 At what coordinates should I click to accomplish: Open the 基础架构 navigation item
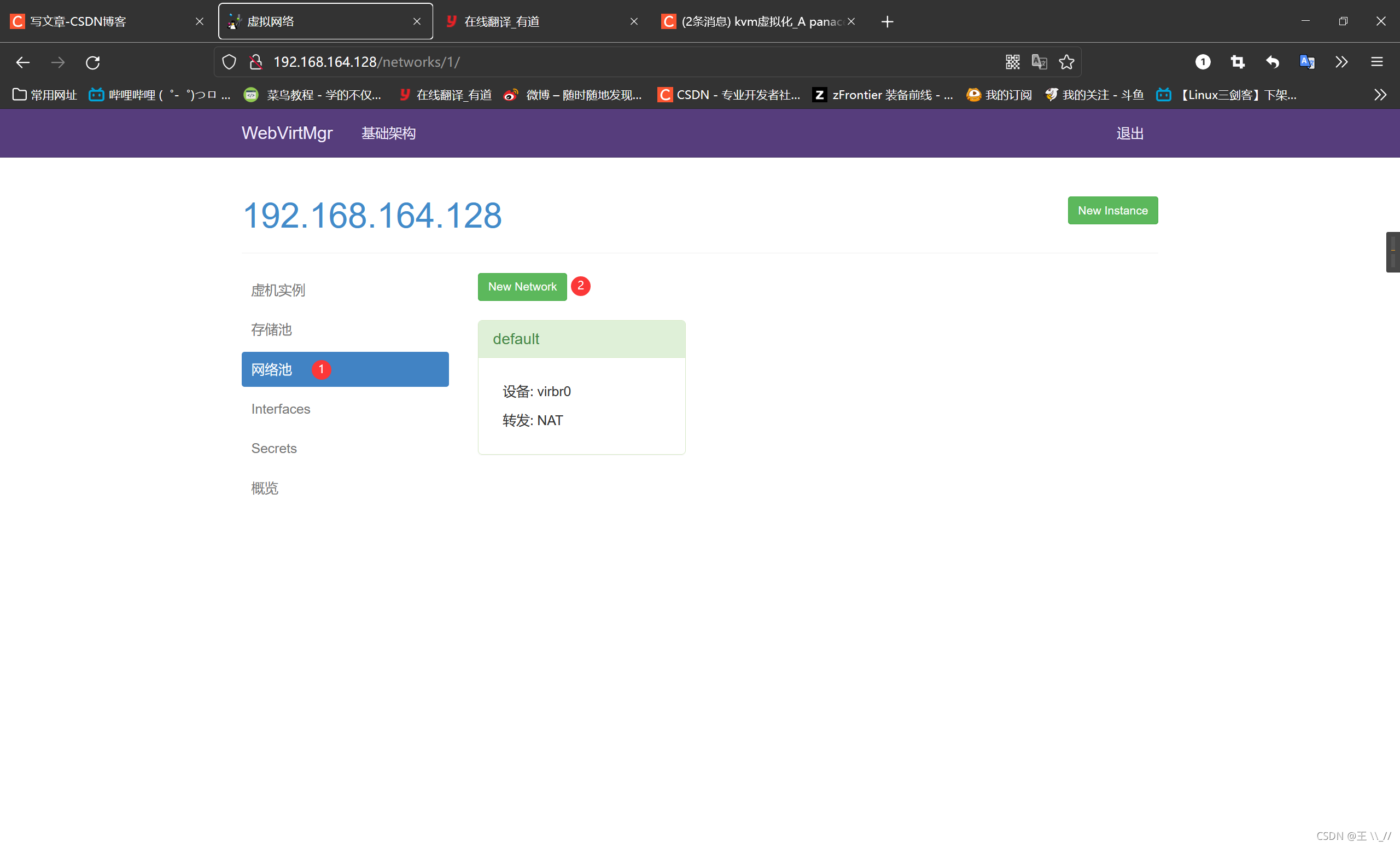[389, 134]
